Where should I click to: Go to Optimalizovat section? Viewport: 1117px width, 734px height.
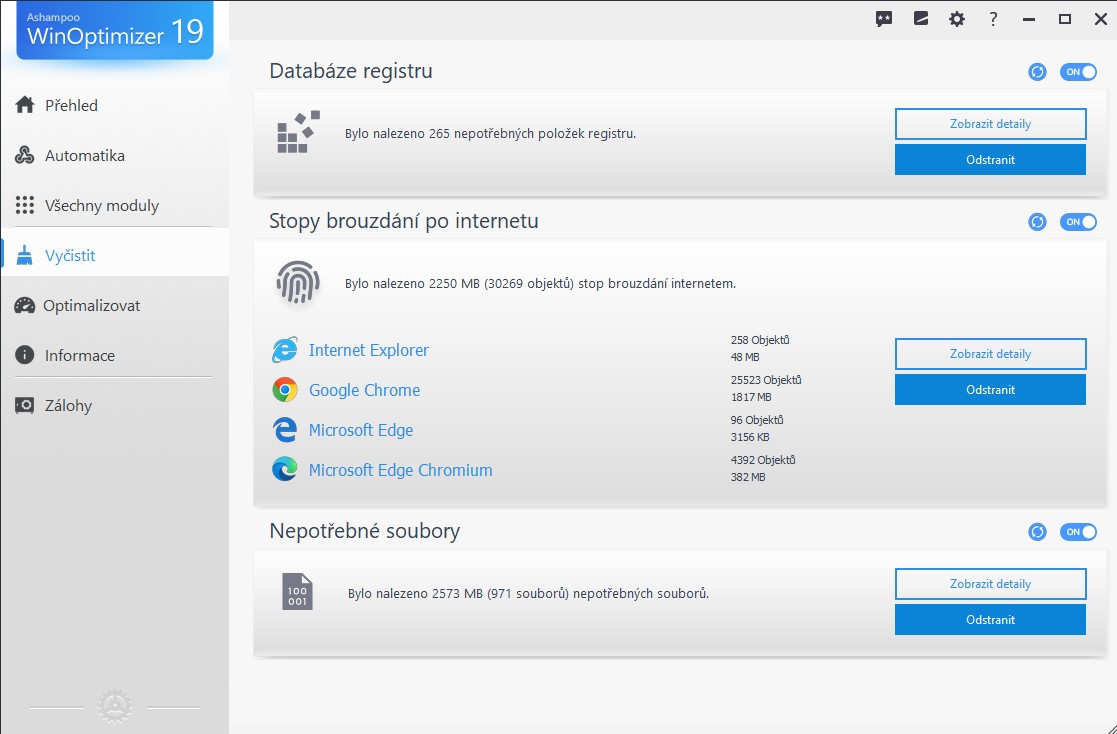coord(91,306)
